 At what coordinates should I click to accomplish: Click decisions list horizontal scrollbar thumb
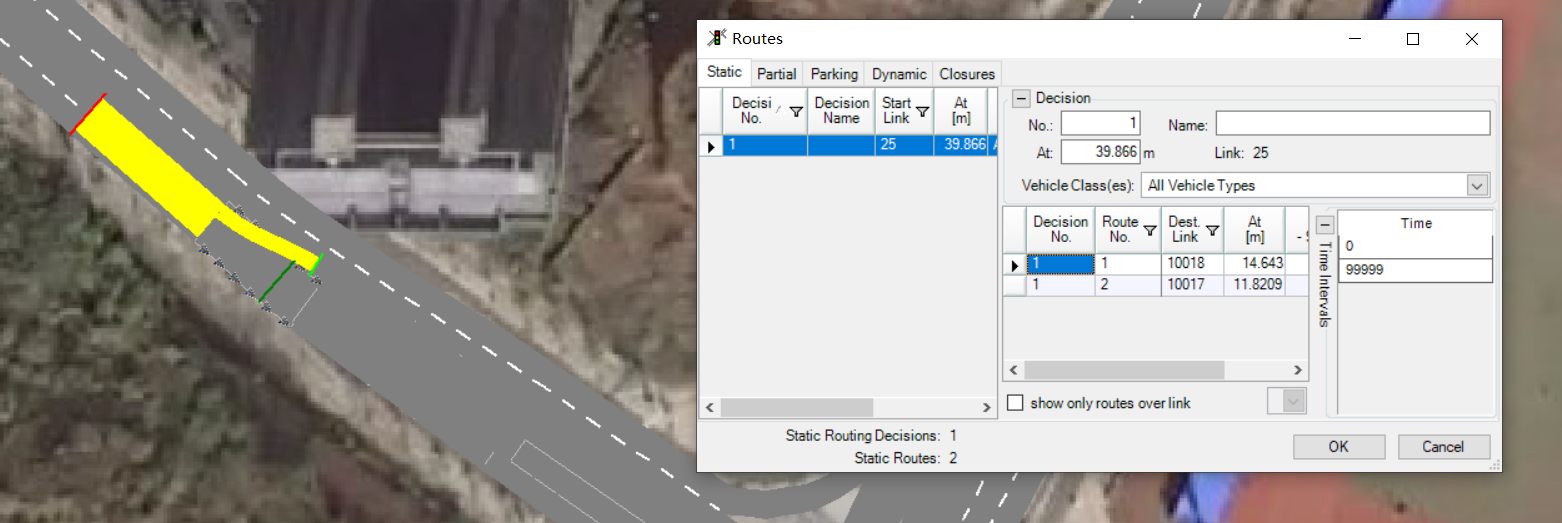coord(797,408)
